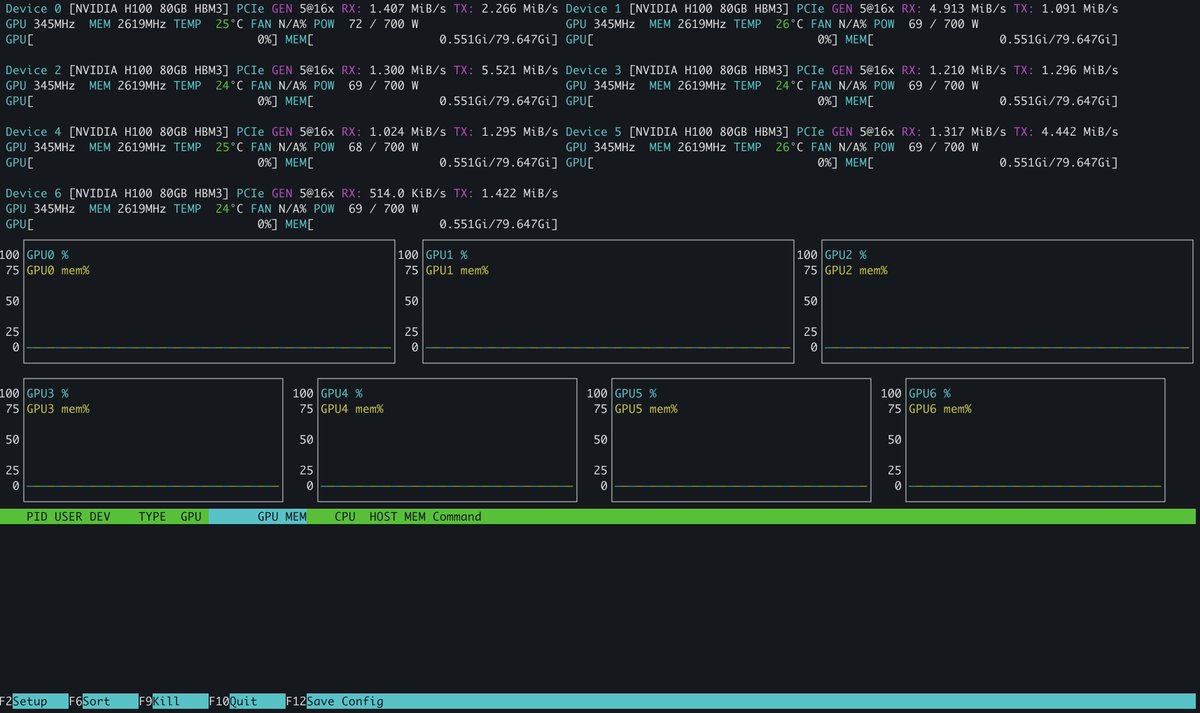1200x713 pixels.
Task: Click the TYPE column header
Action: [152, 517]
